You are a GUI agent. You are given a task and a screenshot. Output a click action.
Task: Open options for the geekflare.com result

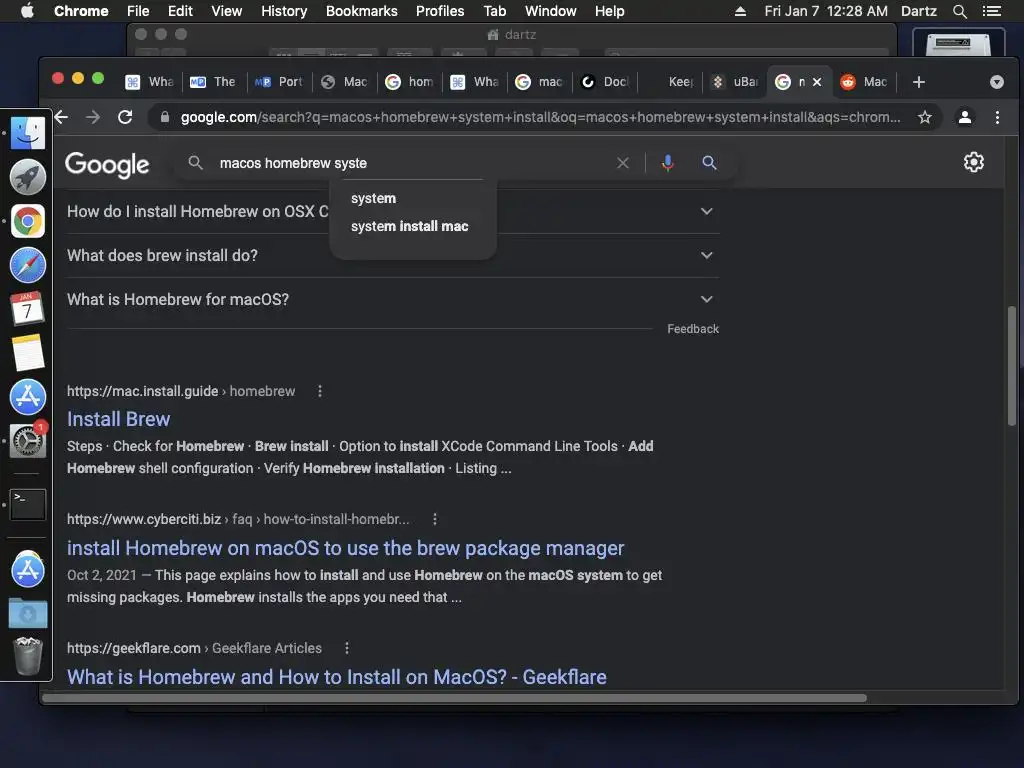click(347, 648)
